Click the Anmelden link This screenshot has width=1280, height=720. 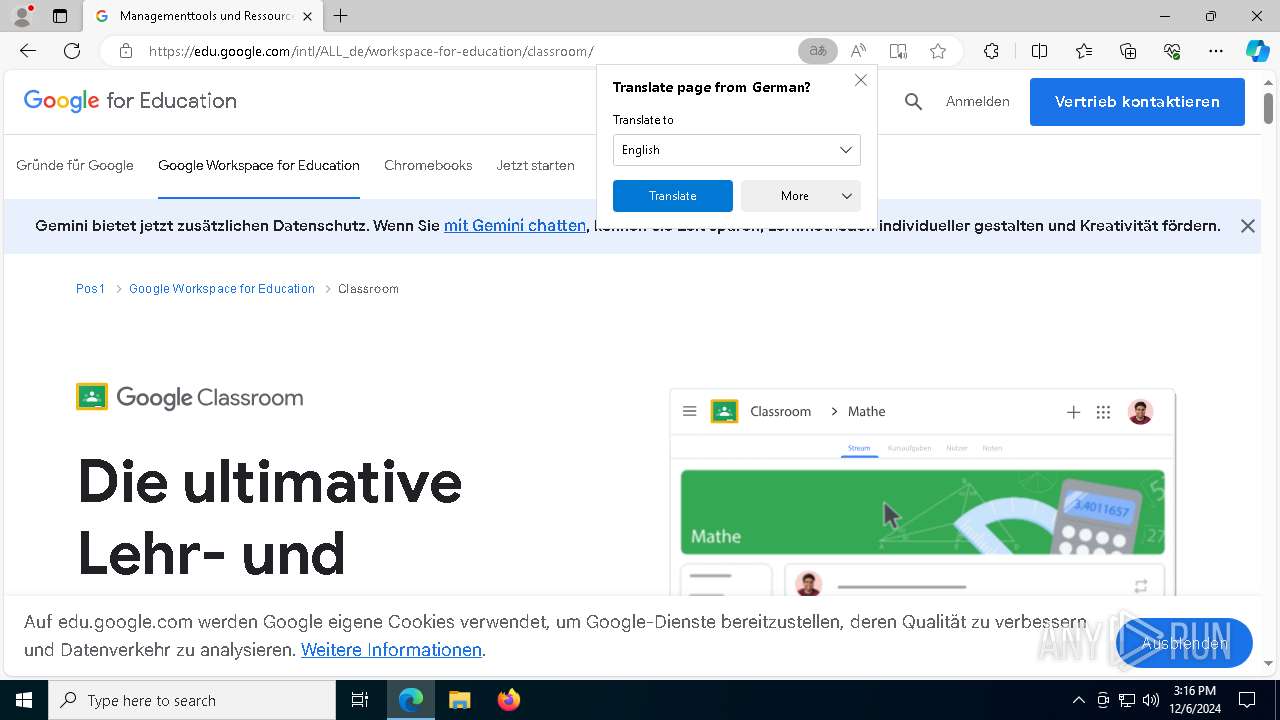977,101
